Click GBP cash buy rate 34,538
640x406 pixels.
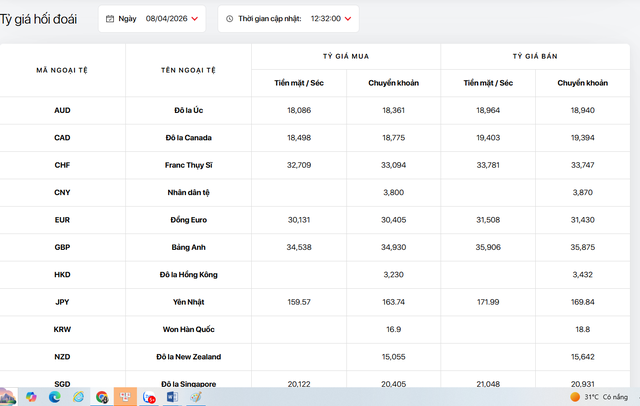299,247
